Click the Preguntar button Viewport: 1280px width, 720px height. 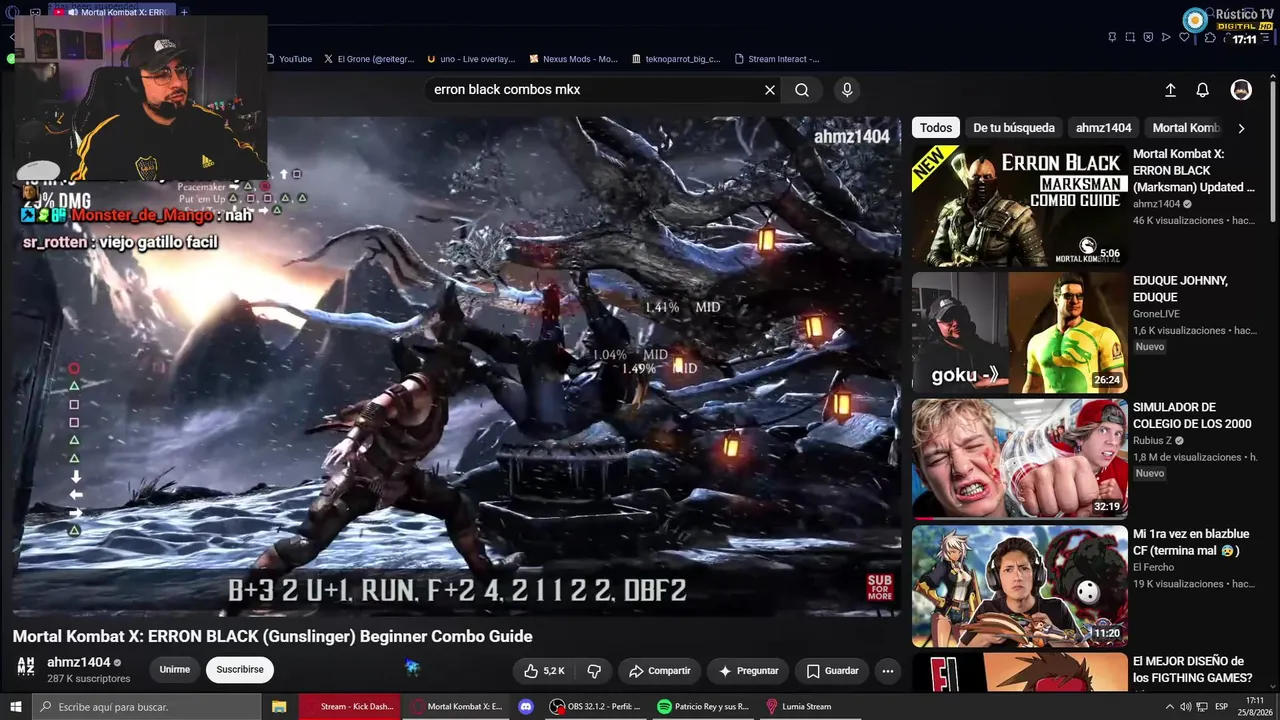(748, 671)
